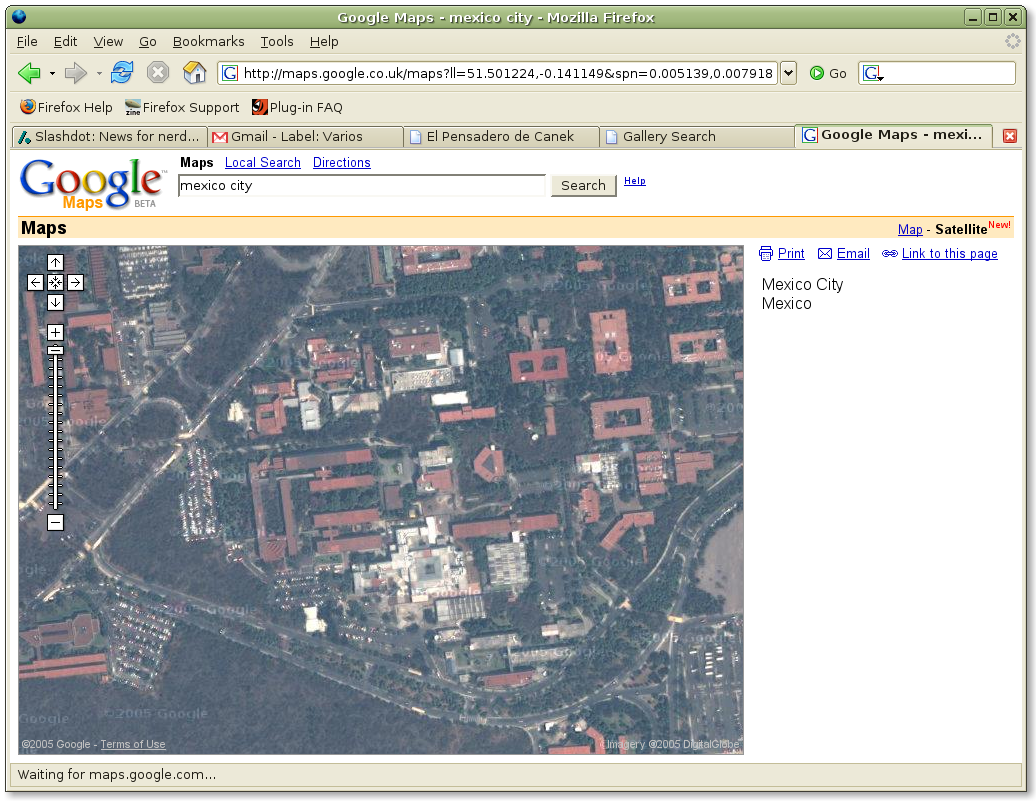Open the small Help link beside Search
Viewport: 1036px width, 801px height.
(634, 181)
